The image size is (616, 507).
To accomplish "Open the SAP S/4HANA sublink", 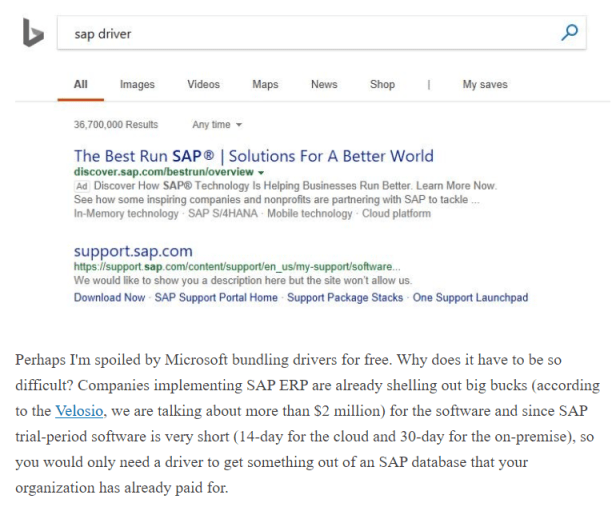I will [x=223, y=214].
